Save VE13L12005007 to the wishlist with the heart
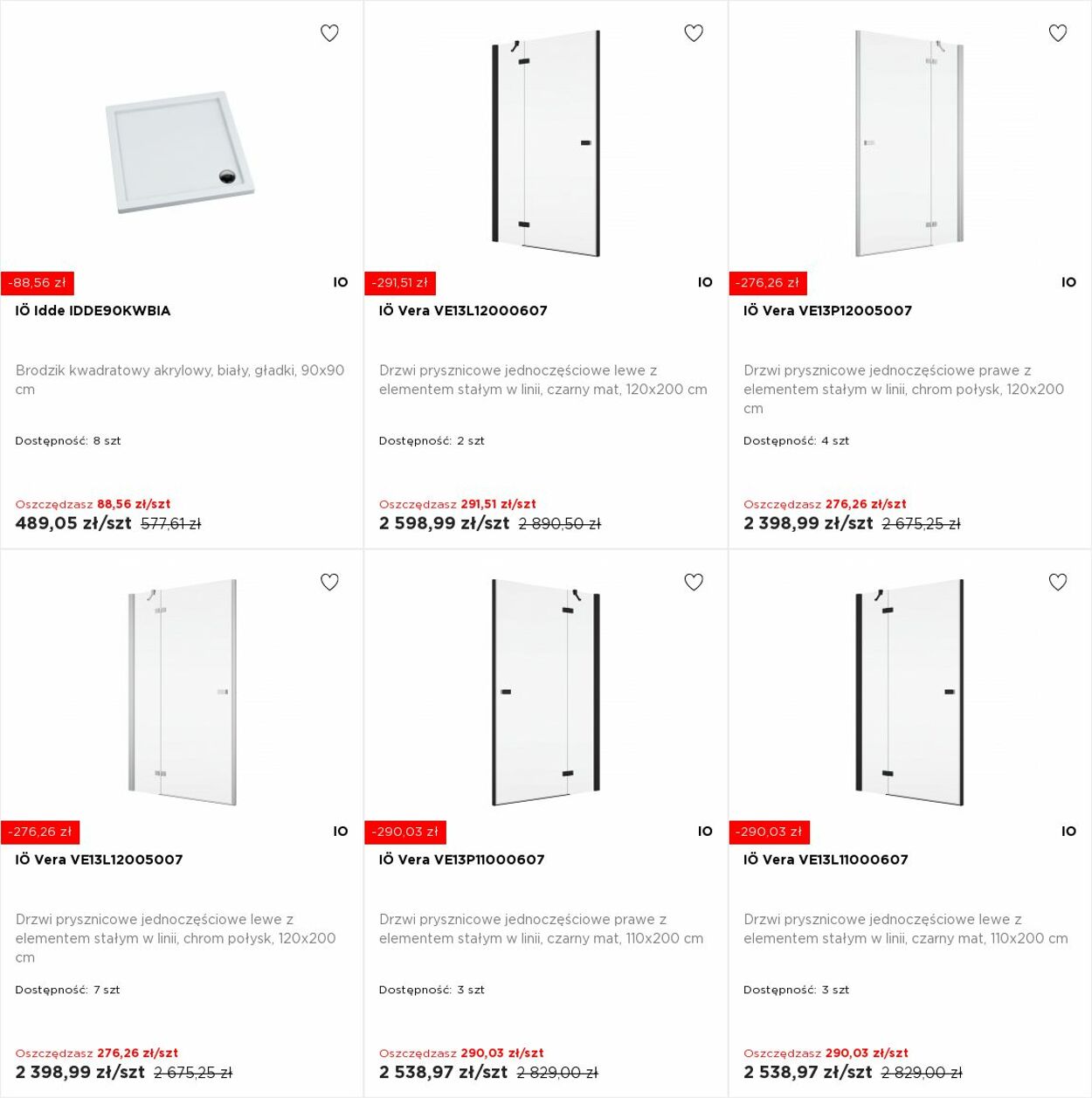Screen dimensions: 1092x1098 [x=329, y=582]
